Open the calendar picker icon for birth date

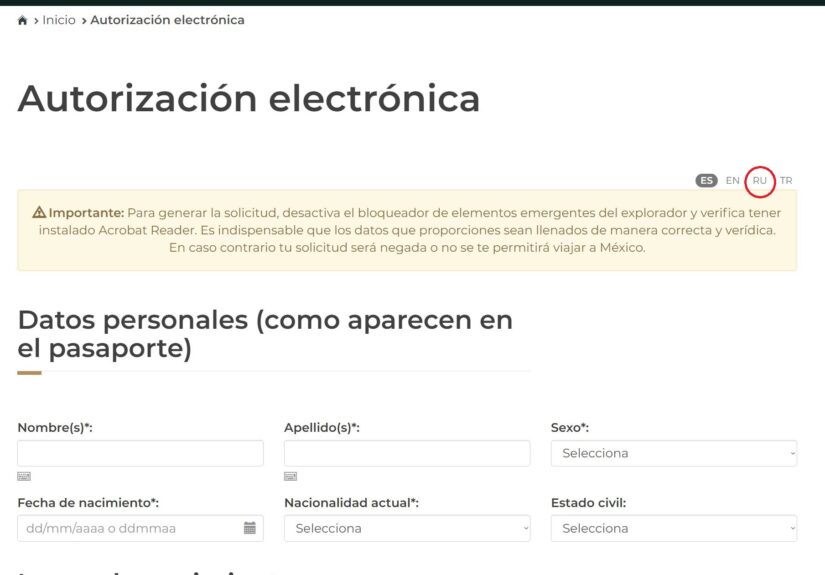tap(250, 528)
